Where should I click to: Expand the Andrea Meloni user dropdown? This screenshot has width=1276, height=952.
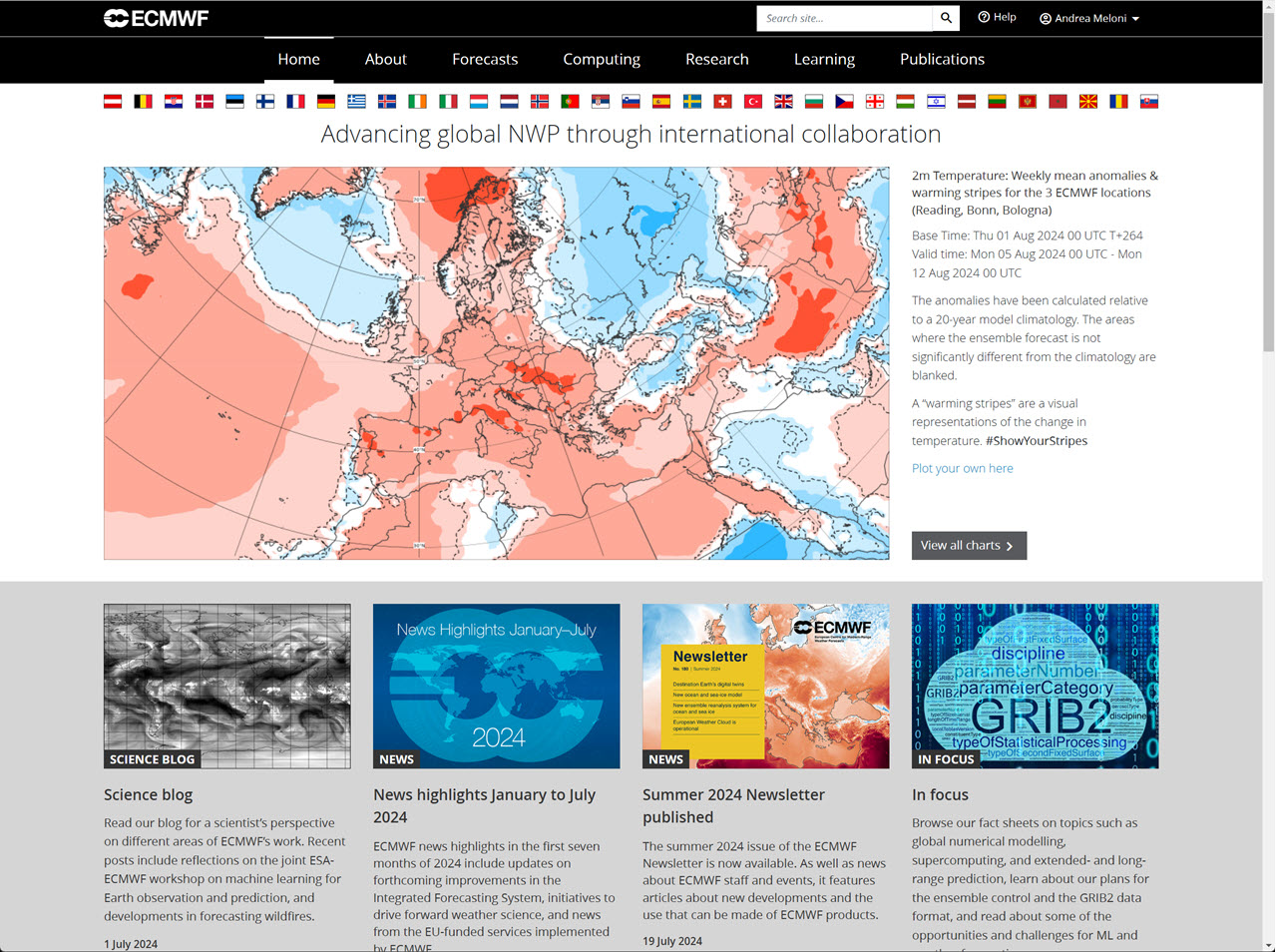coord(1089,18)
